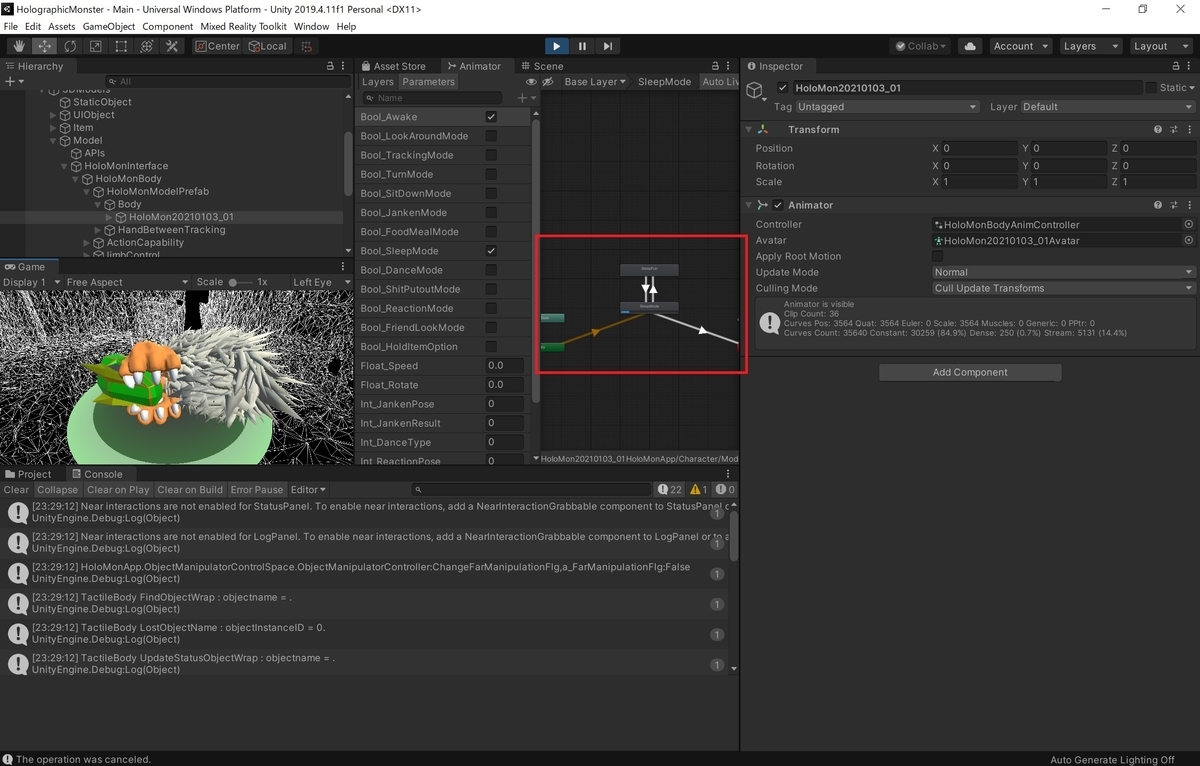Switch to the Project tab
Image resolution: width=1200 pixels, height=766 pixels.
coord(28,474)
